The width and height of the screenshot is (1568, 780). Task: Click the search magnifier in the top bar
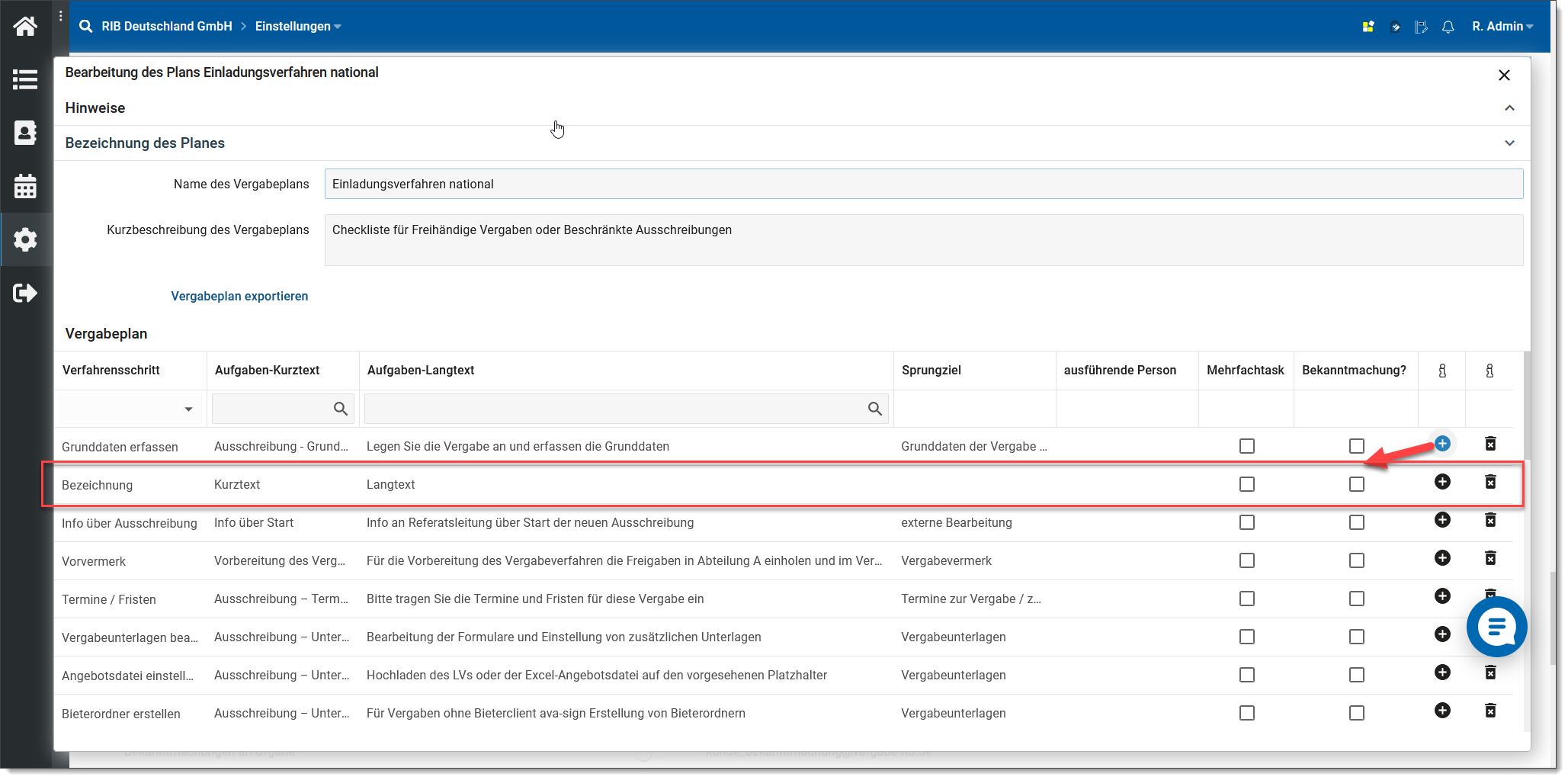(86, 27)
